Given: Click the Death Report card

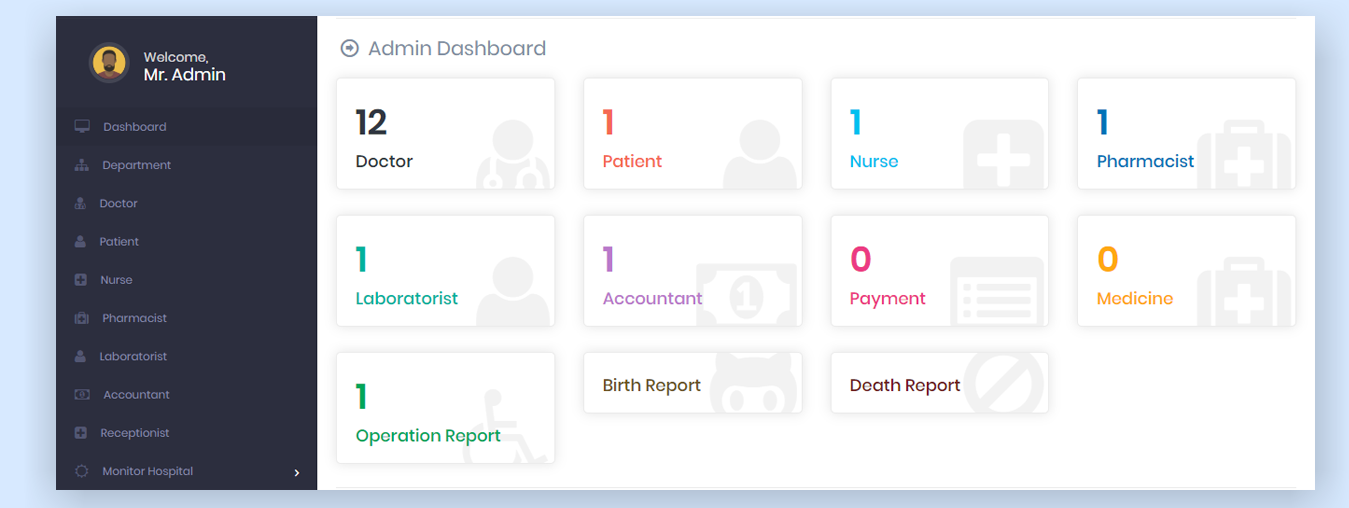Looking at the screenshot, I should click(x=939, y=383).
